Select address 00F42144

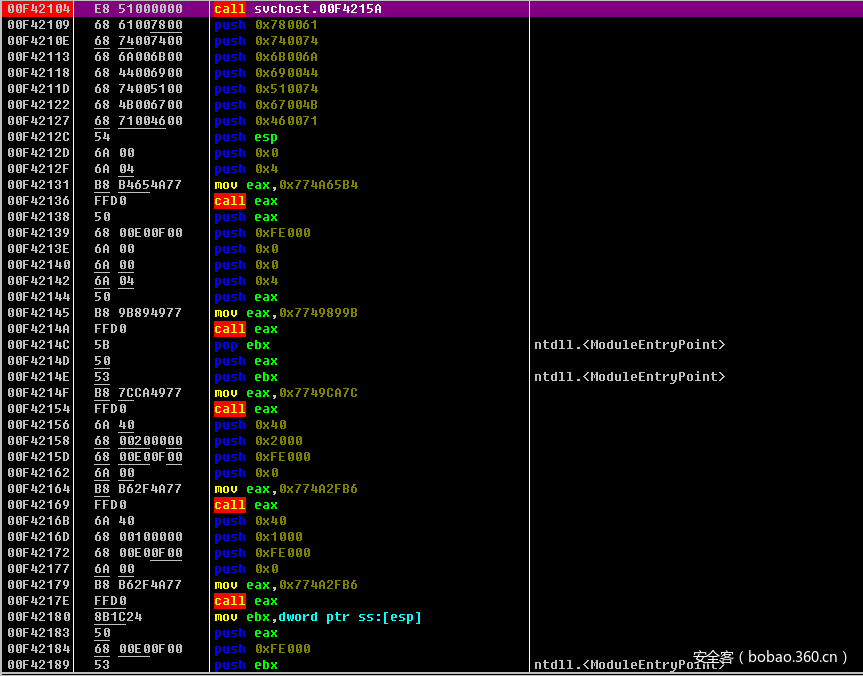tap(39, 296)
